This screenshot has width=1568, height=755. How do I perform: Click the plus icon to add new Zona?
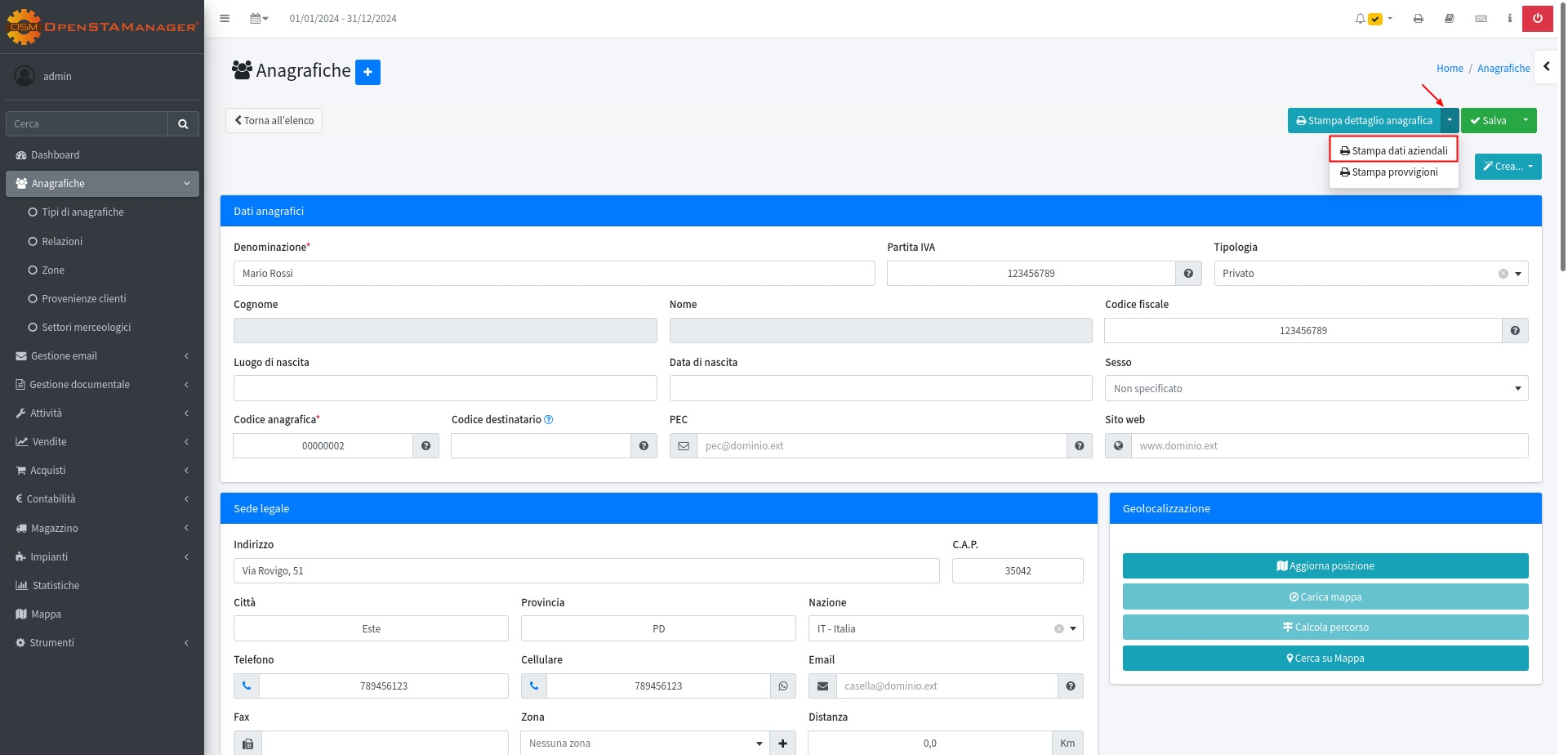pos(782,744)
